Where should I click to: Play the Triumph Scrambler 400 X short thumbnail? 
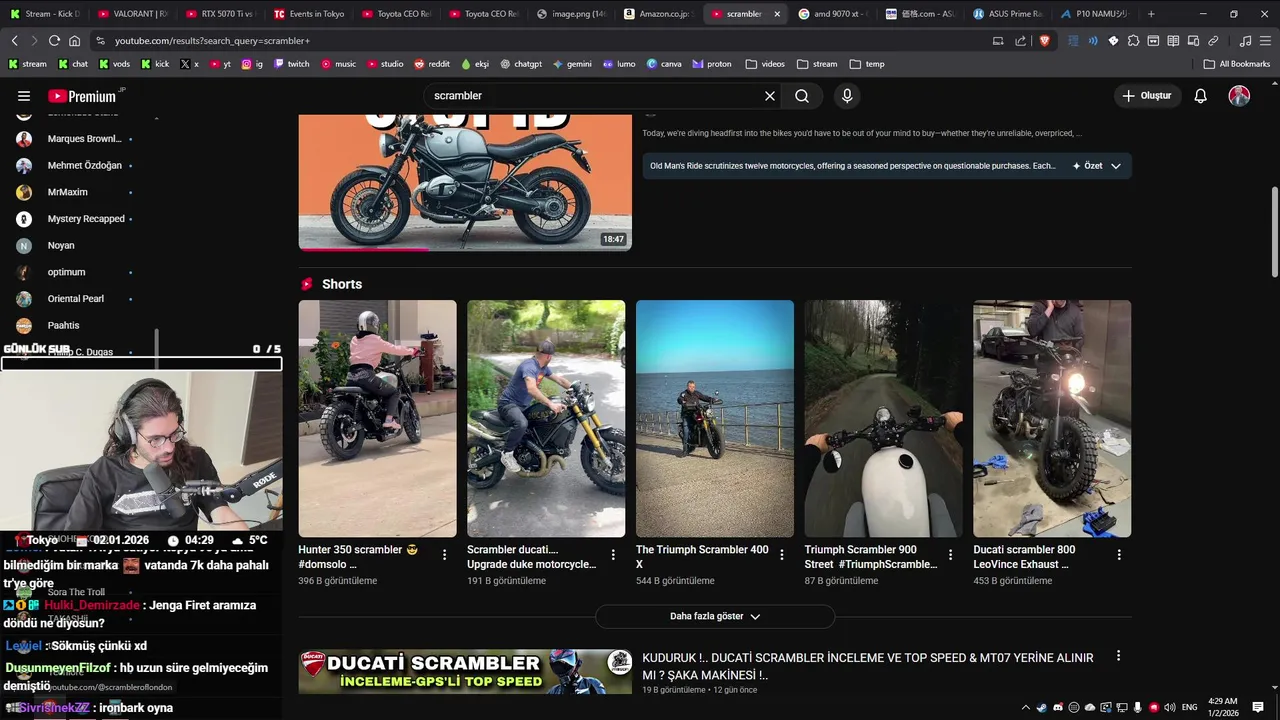tap(715, 418)
